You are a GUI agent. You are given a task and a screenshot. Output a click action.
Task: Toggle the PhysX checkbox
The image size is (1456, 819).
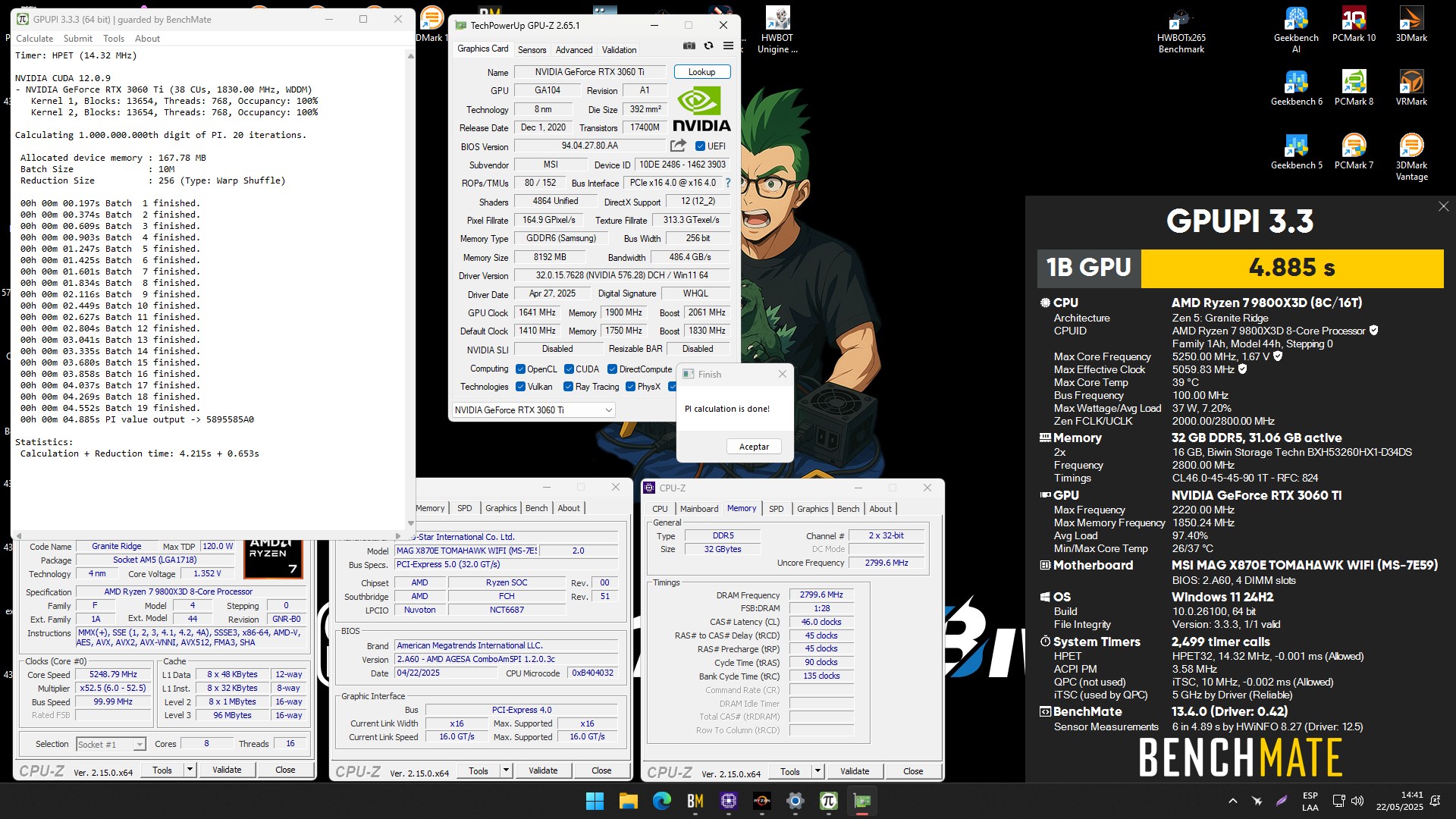[x=630, y=387]
